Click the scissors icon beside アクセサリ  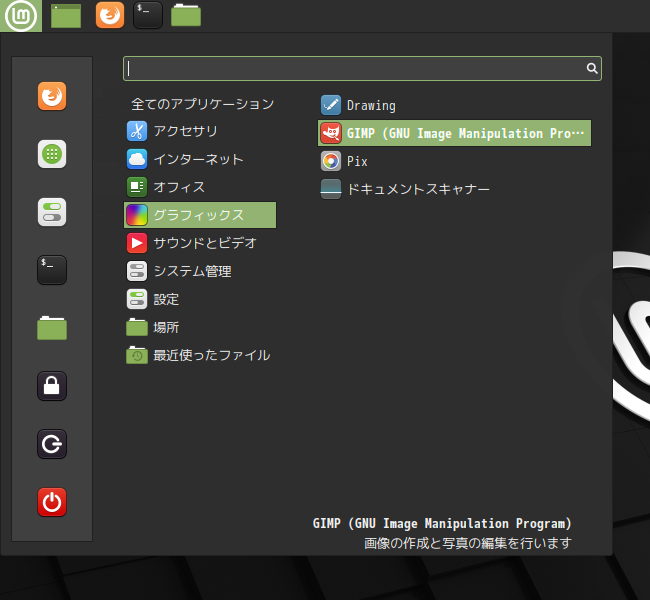pos(137,131)
